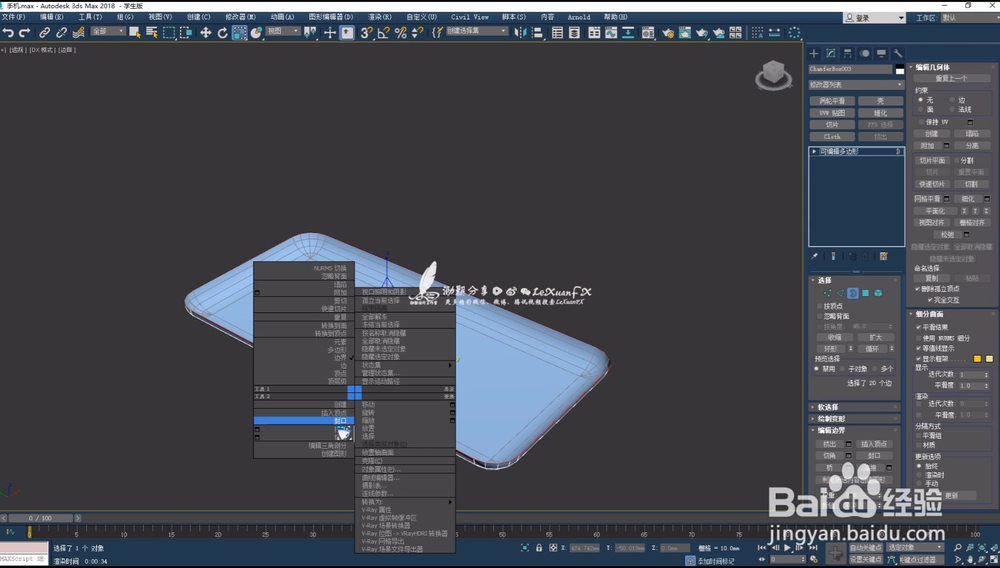Click the time slider 0 / 100 handle

(x=40, y=518)
